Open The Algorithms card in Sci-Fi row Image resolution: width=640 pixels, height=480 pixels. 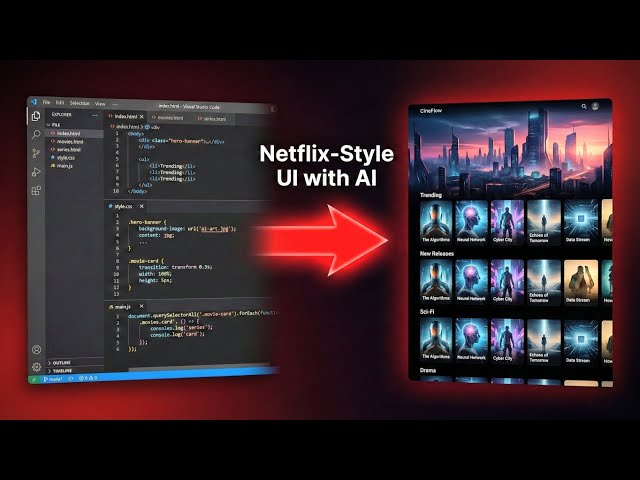click(x=436, y=340)
